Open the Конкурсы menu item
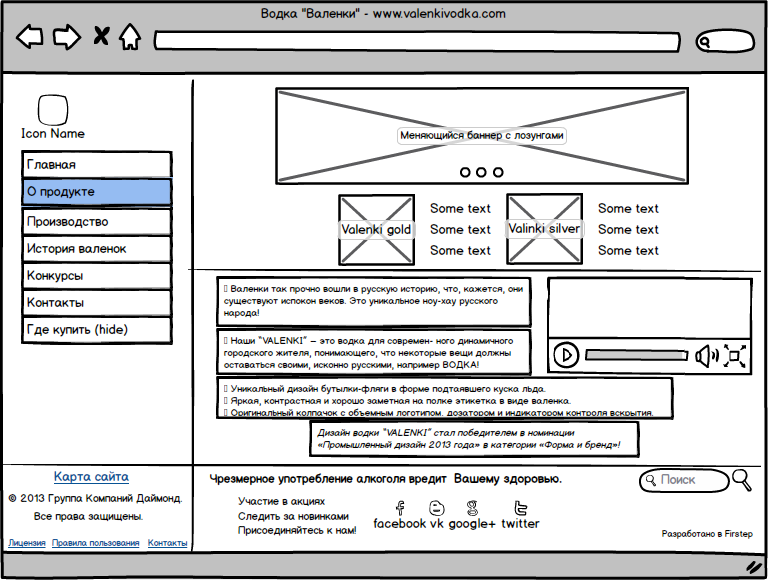Viewport: 768px width, 580px height. tap(97, 275)
